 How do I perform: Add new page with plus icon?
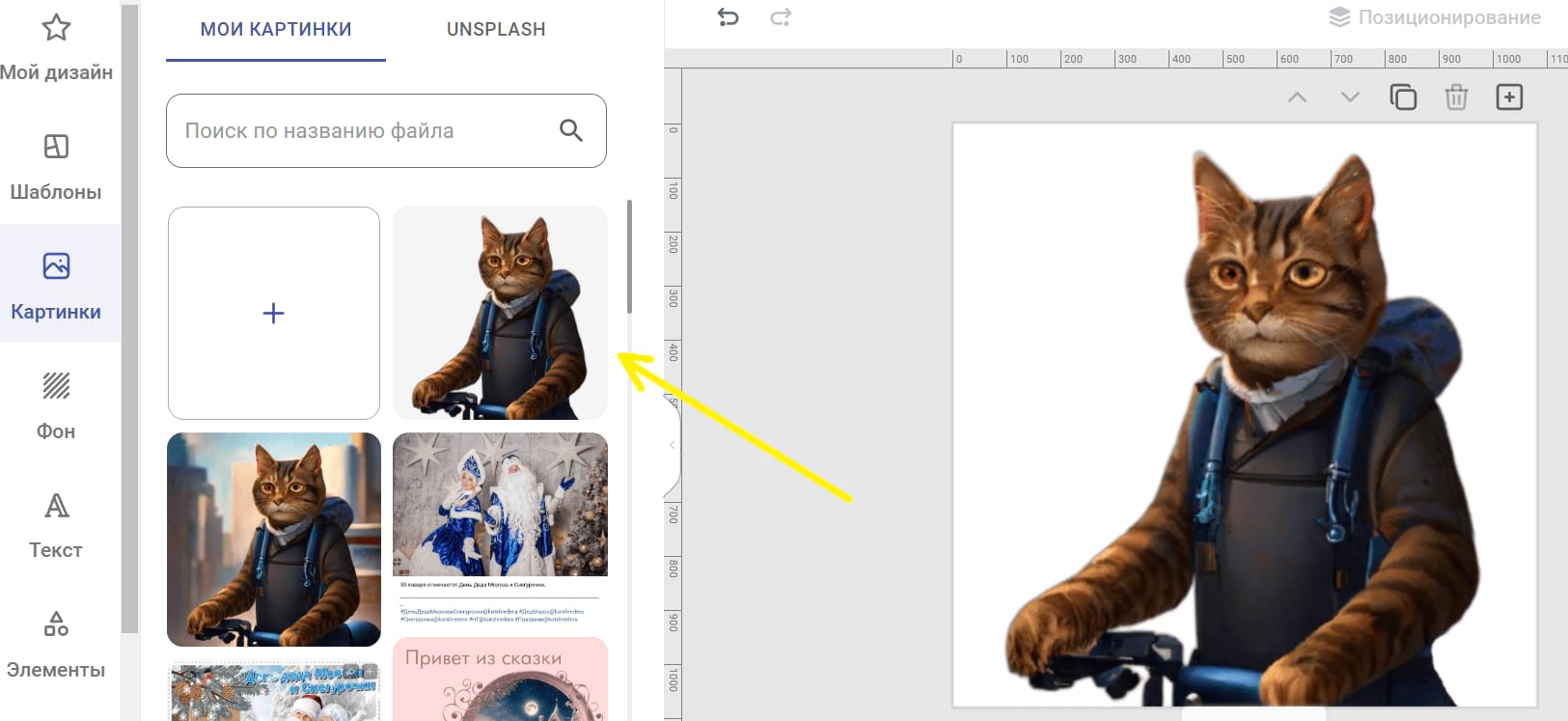coord(1509,97)
